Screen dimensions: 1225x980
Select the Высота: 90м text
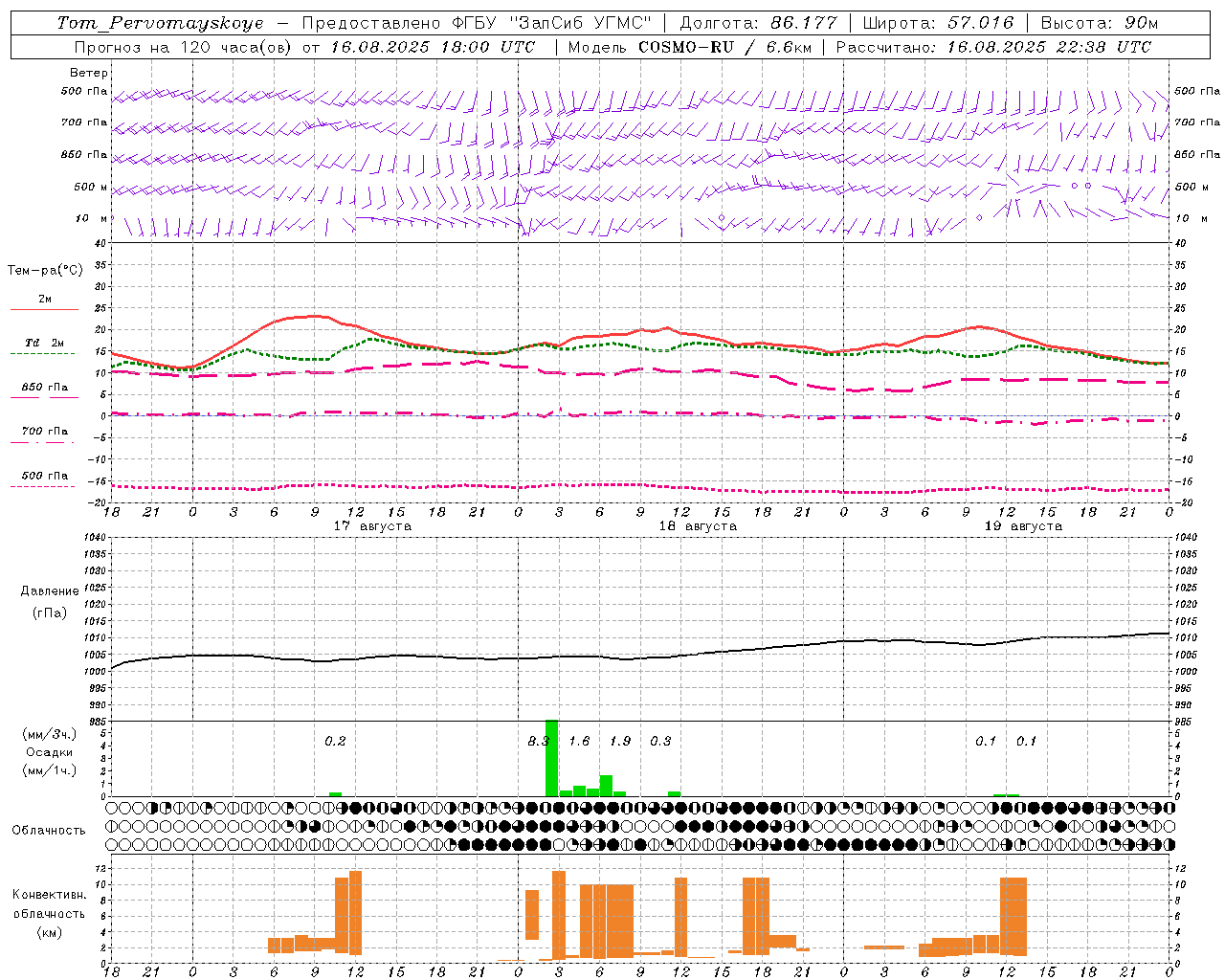click(1100, 23)
